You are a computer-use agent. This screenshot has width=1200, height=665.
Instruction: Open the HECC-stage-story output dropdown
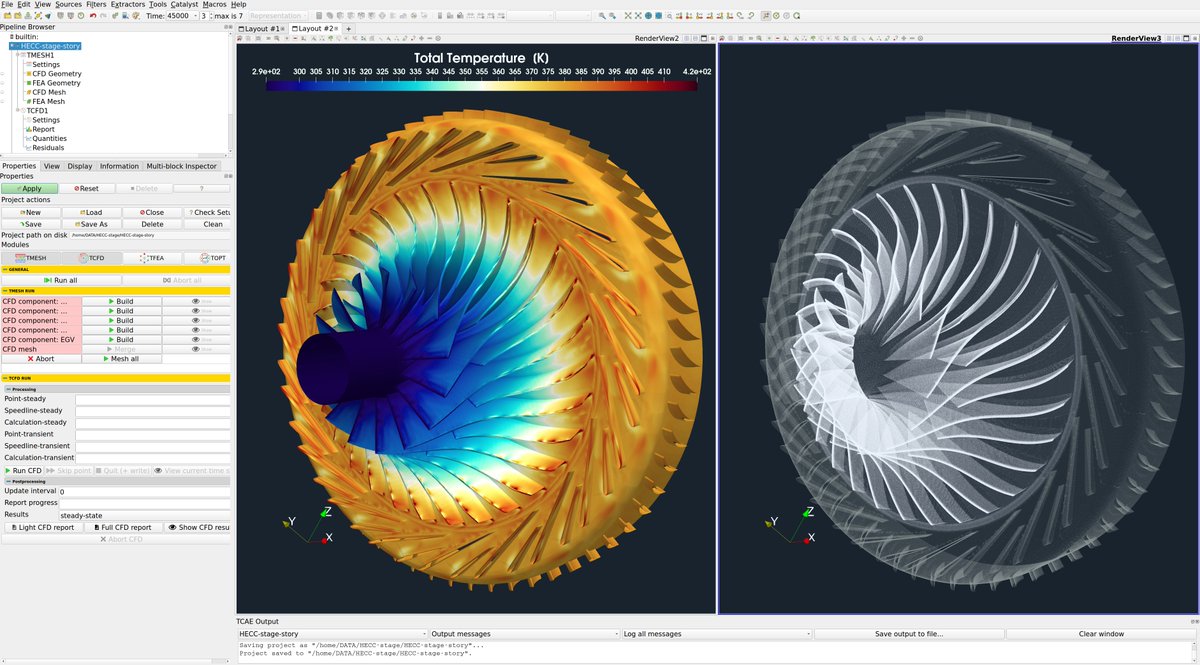click(x=333, y=634)
